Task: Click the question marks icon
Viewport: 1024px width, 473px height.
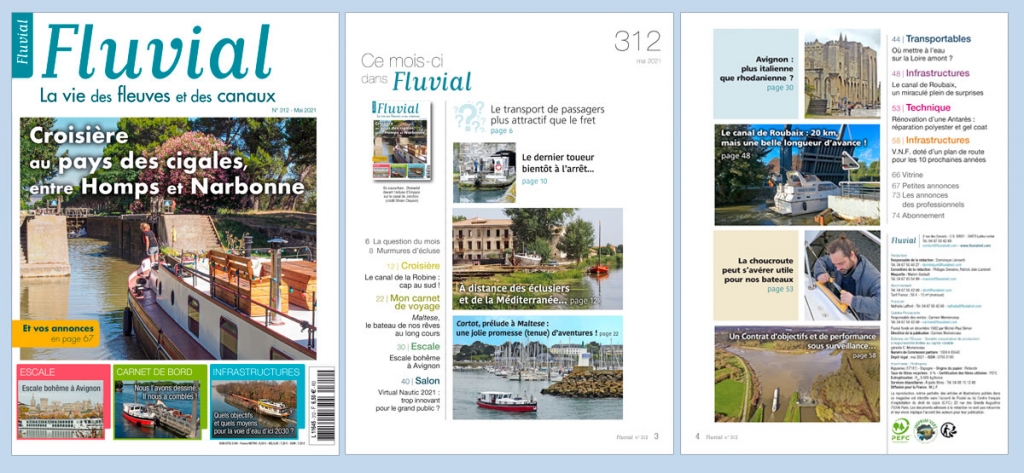Action: pos(469,117)
